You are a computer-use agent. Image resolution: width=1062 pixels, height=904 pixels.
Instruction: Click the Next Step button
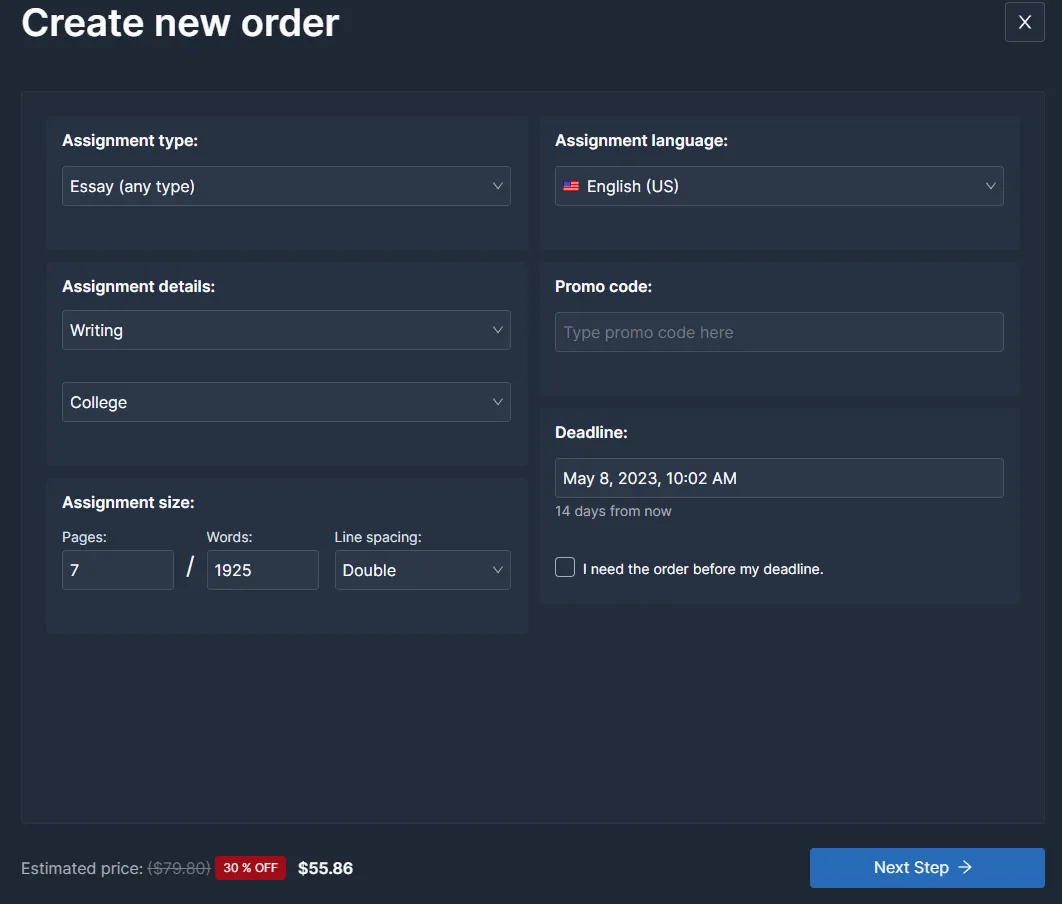926,867
